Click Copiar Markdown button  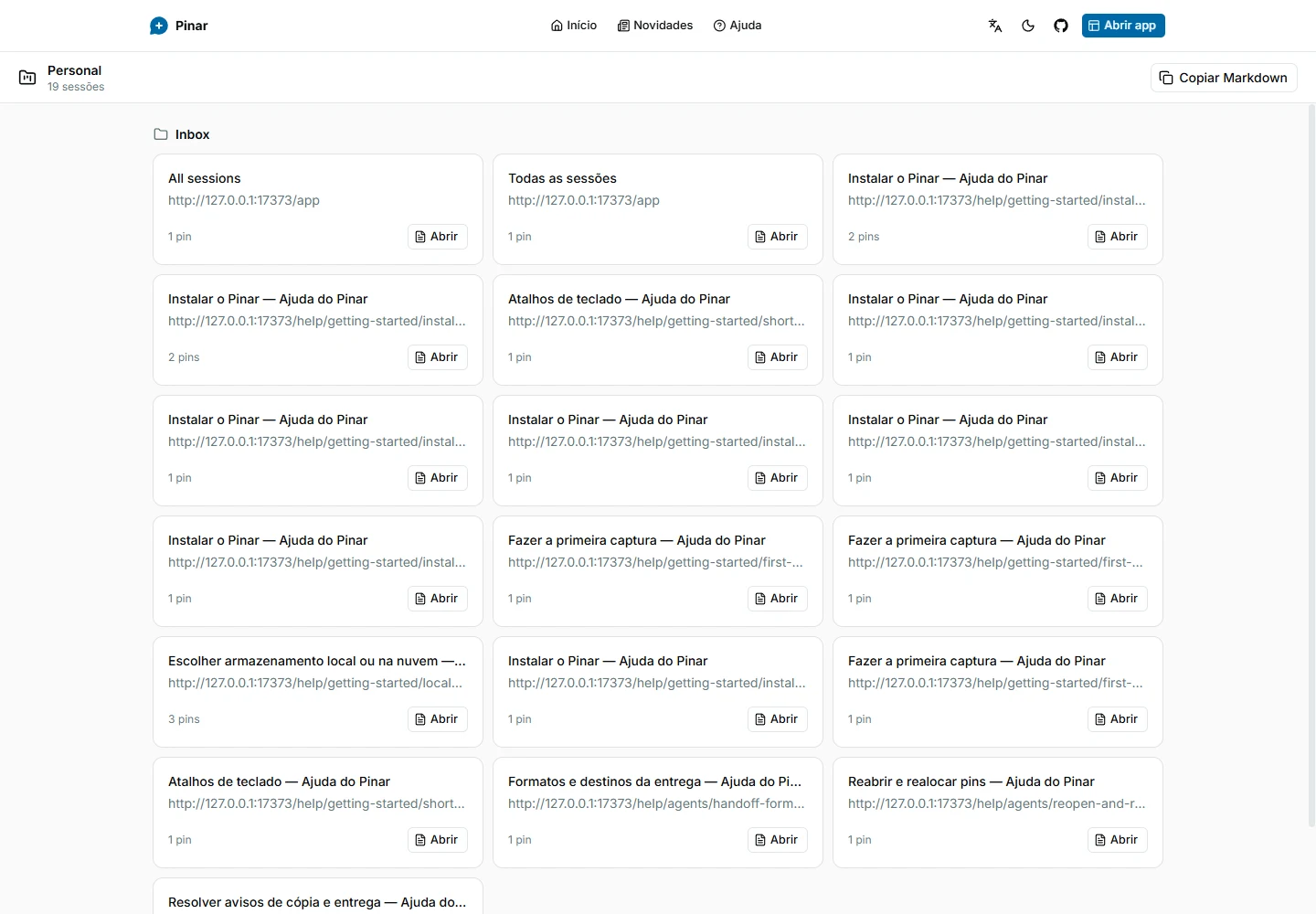[x=1224, y=78]
